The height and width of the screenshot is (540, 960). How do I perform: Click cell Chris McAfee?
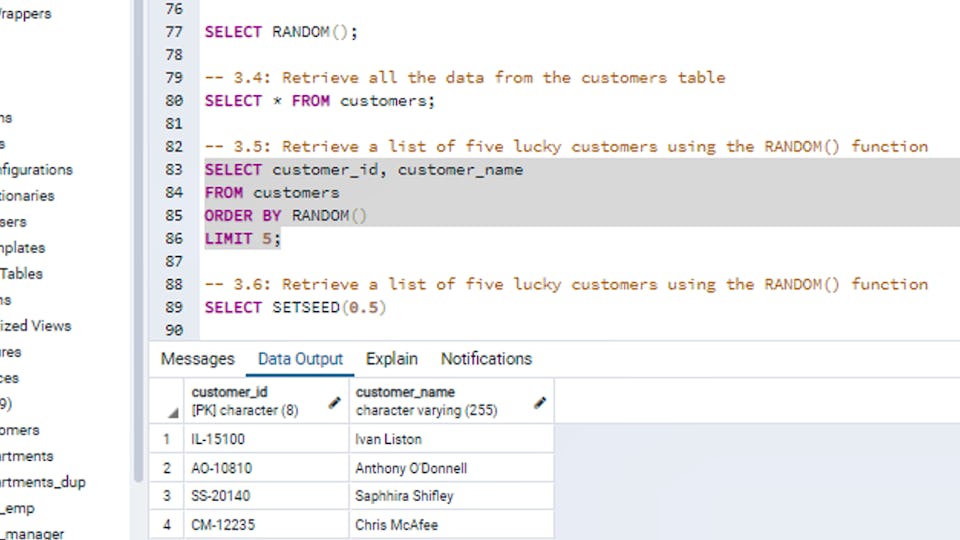[451, 525]
